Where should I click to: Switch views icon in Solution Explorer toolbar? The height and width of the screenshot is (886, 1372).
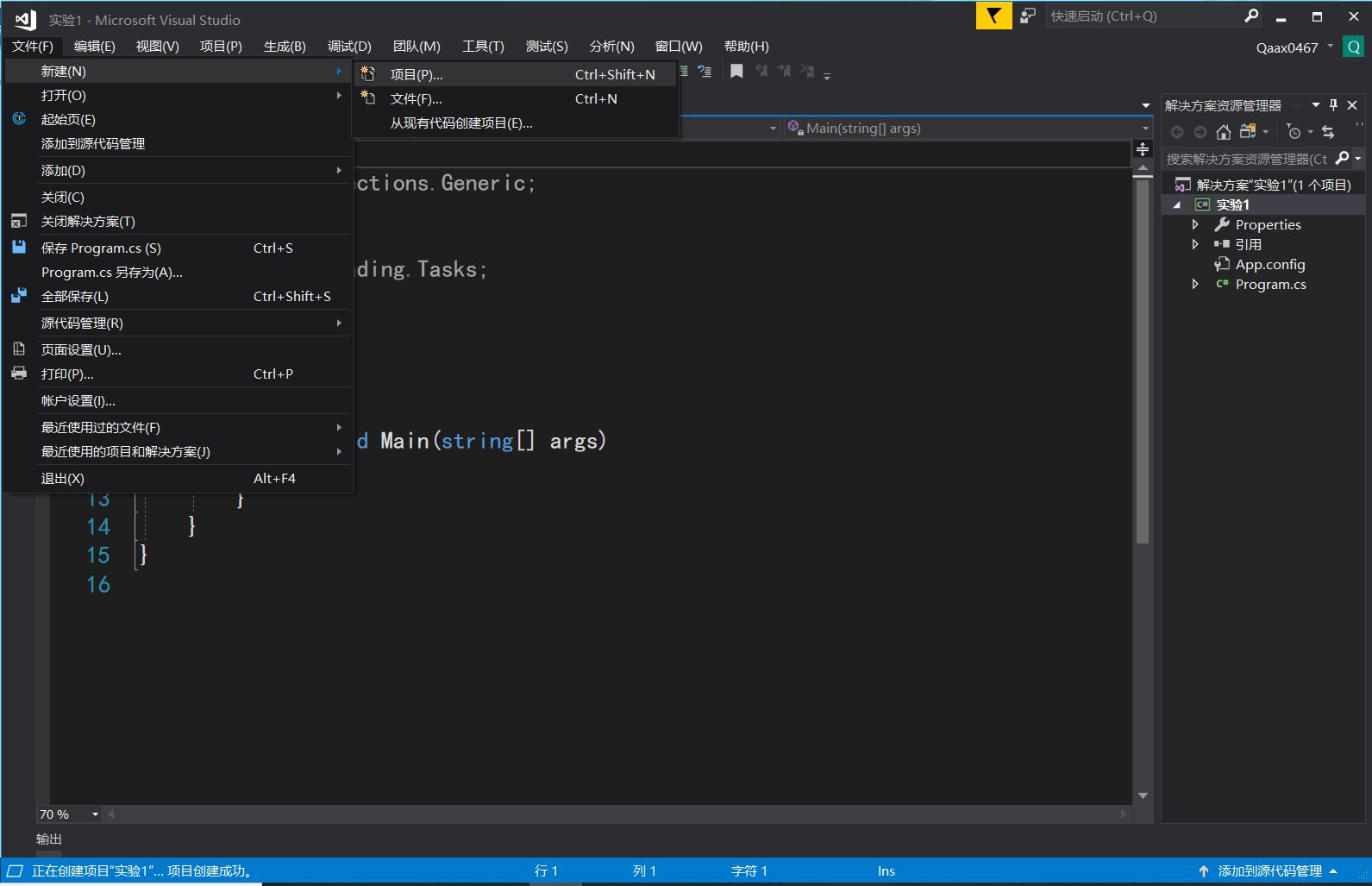[1248, 132]
